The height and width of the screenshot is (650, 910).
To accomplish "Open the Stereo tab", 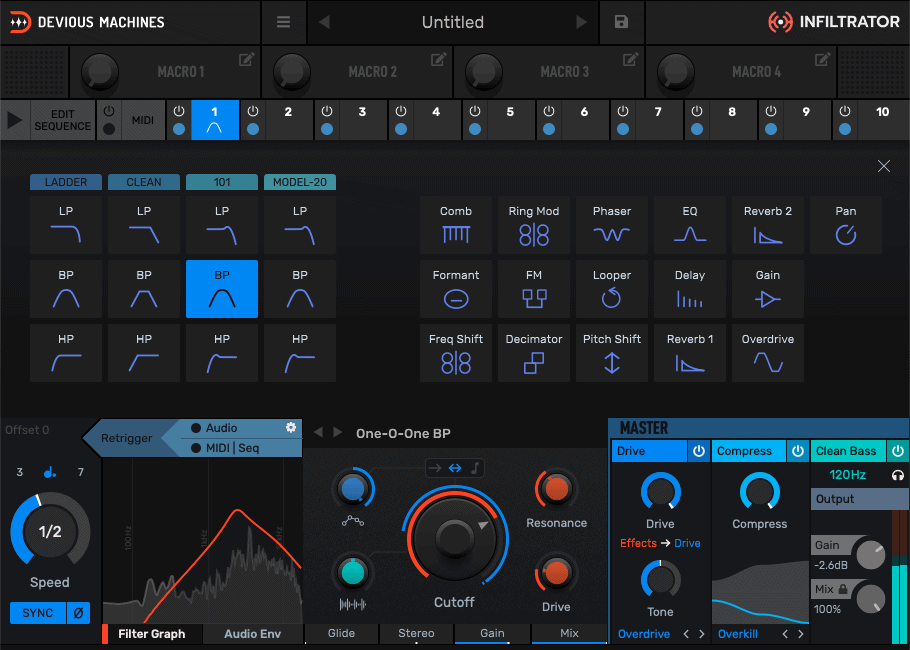I will tap(416, 633).
